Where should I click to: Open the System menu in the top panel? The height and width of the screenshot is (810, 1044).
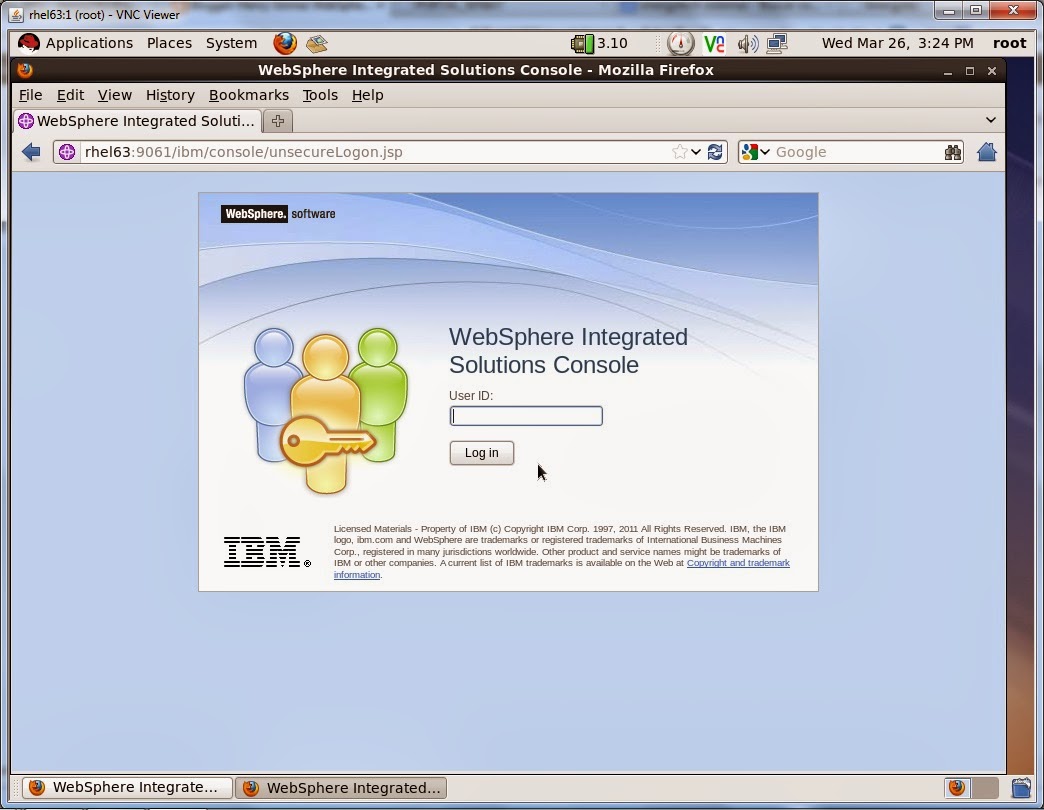coord(231,43)
